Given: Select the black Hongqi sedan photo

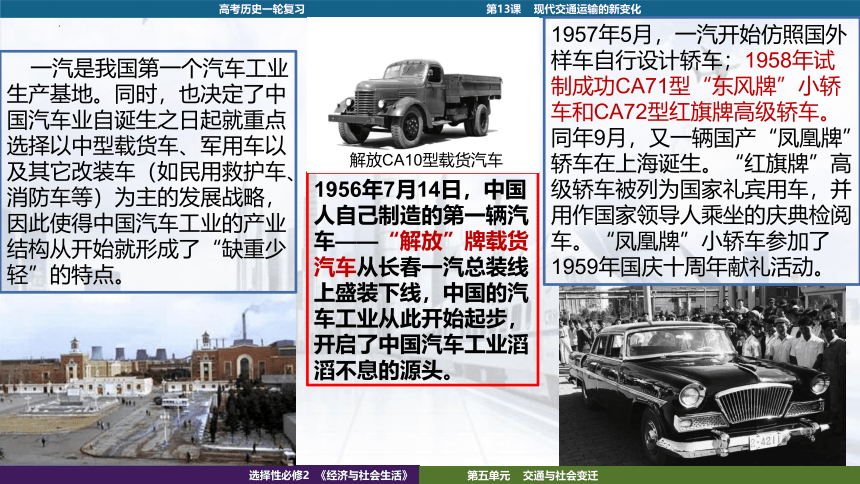Looking at the screenshot, I should 702,375.
